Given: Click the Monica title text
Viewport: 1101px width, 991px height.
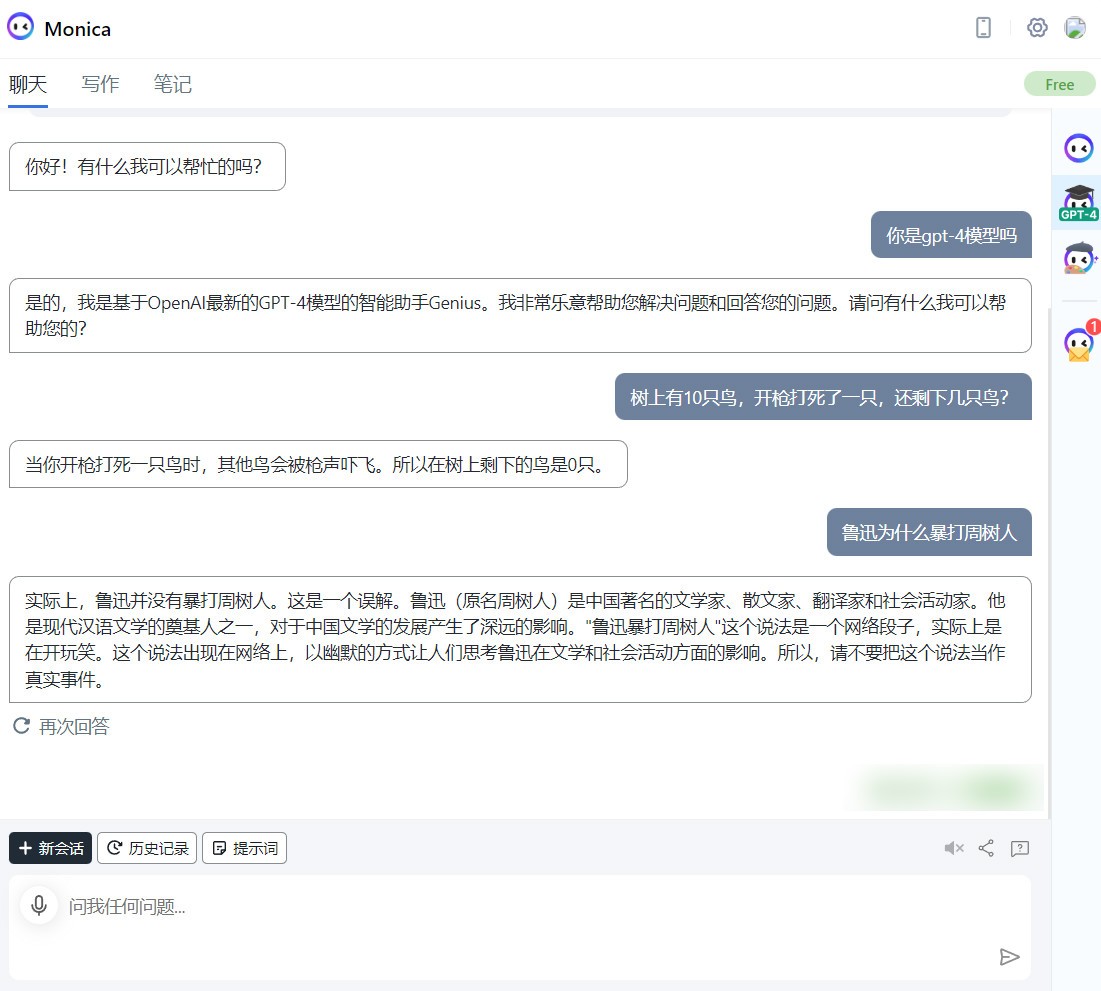Looking at the screenshot, I should click(x=77, y=29).
